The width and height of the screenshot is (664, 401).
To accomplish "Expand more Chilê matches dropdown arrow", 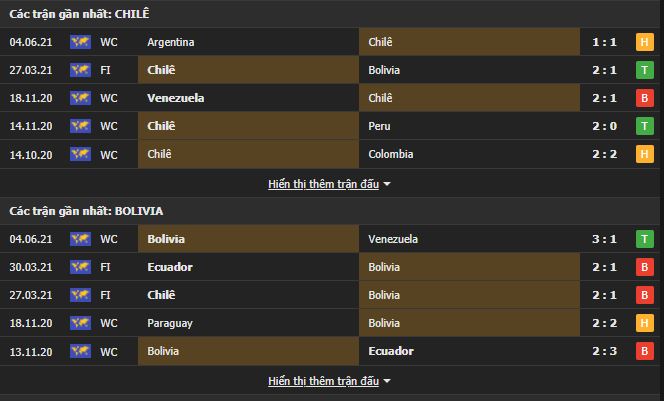I will pos(387,185).
